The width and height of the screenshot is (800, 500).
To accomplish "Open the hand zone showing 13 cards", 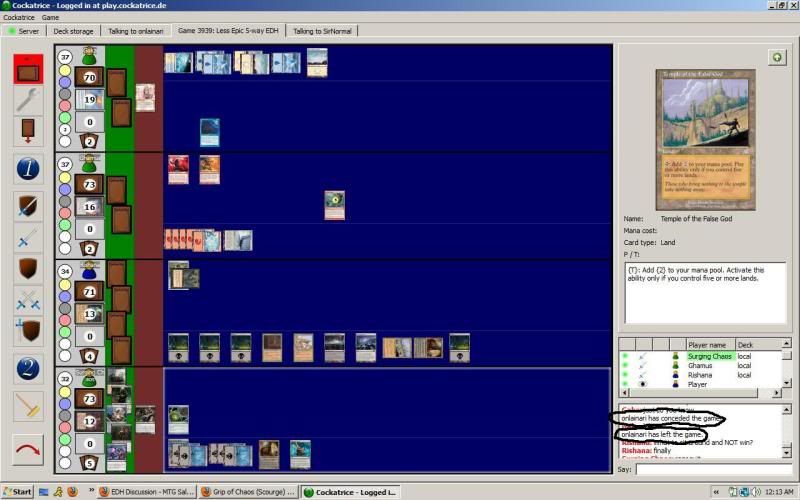I will [x=89, y=314].
